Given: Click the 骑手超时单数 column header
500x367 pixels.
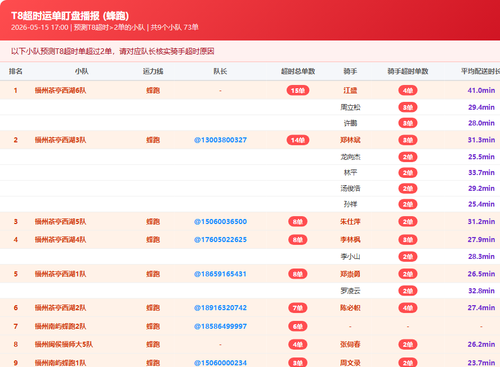Looking at the screenshot, I should coord(408,71).
